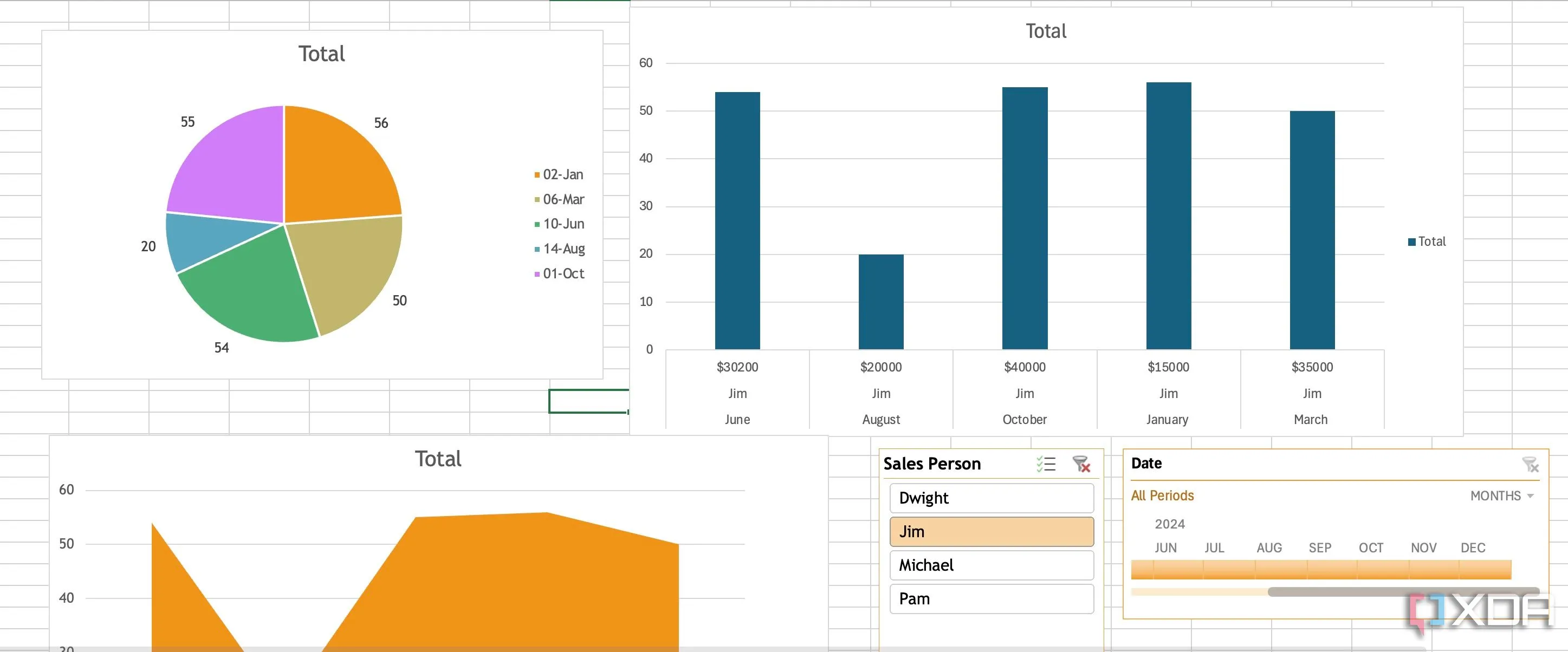
Task: Click the 10-Jun legend entry
Action: point(559,224)
